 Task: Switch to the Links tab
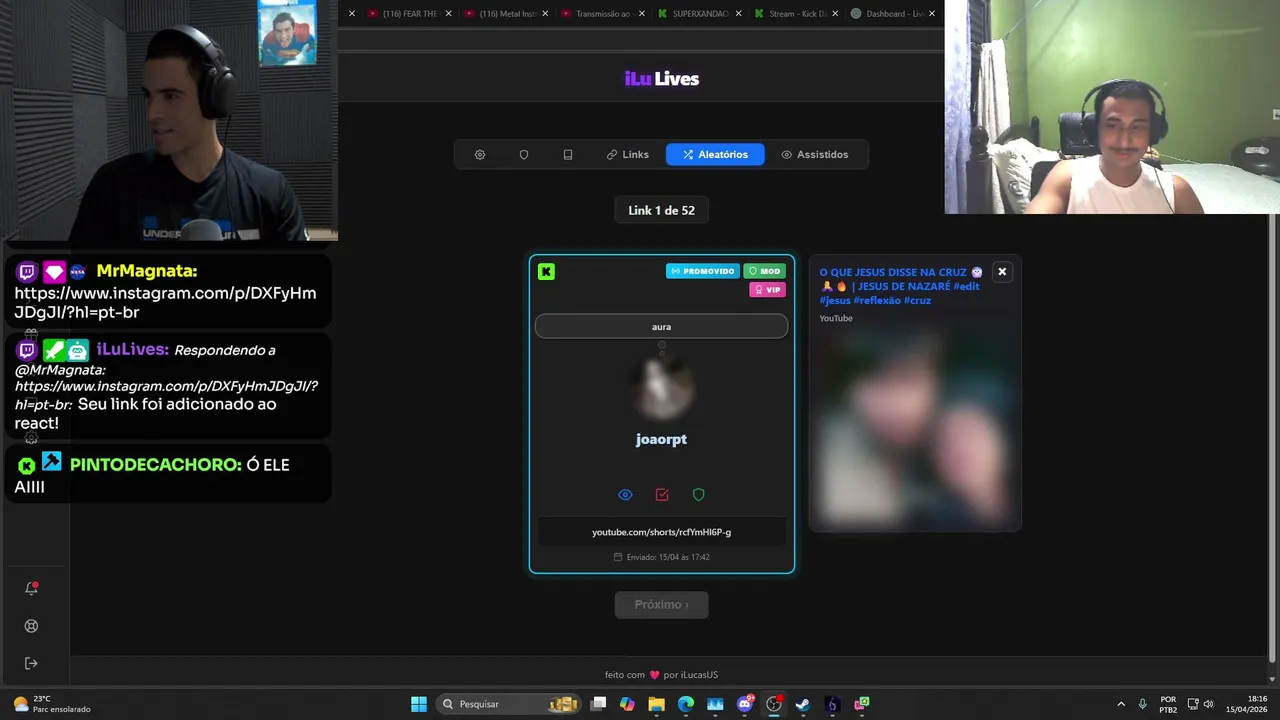[x=628, y=155]
